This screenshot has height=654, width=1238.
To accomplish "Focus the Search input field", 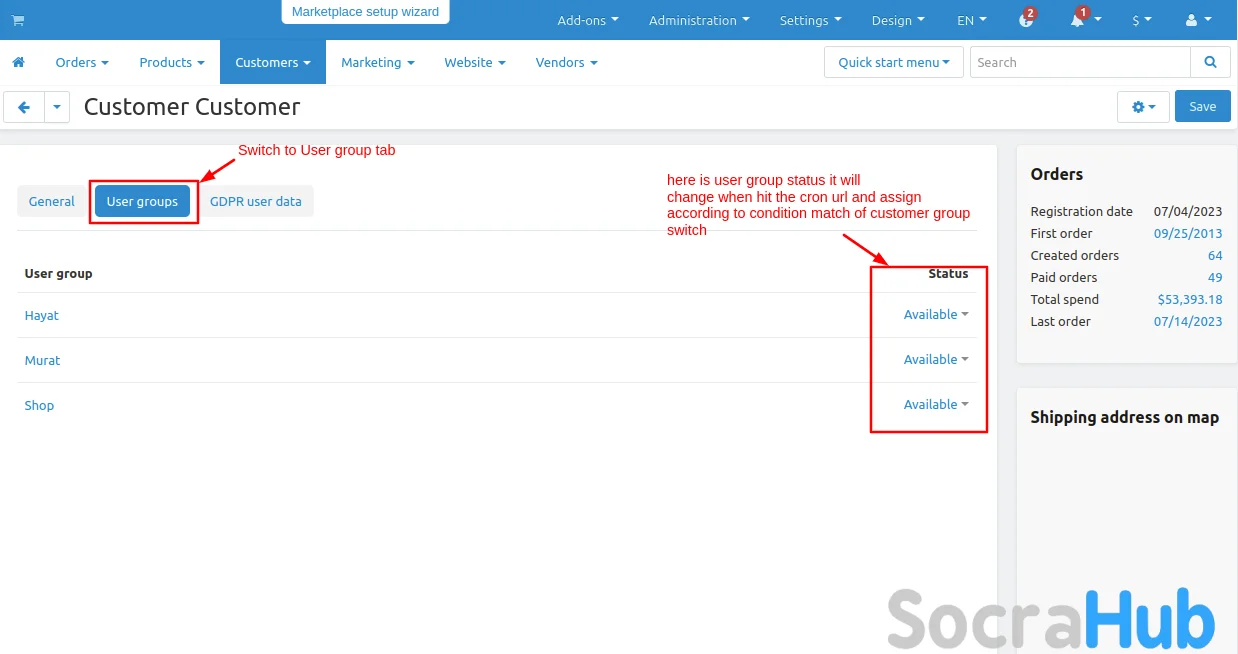I will (1080, 62).
